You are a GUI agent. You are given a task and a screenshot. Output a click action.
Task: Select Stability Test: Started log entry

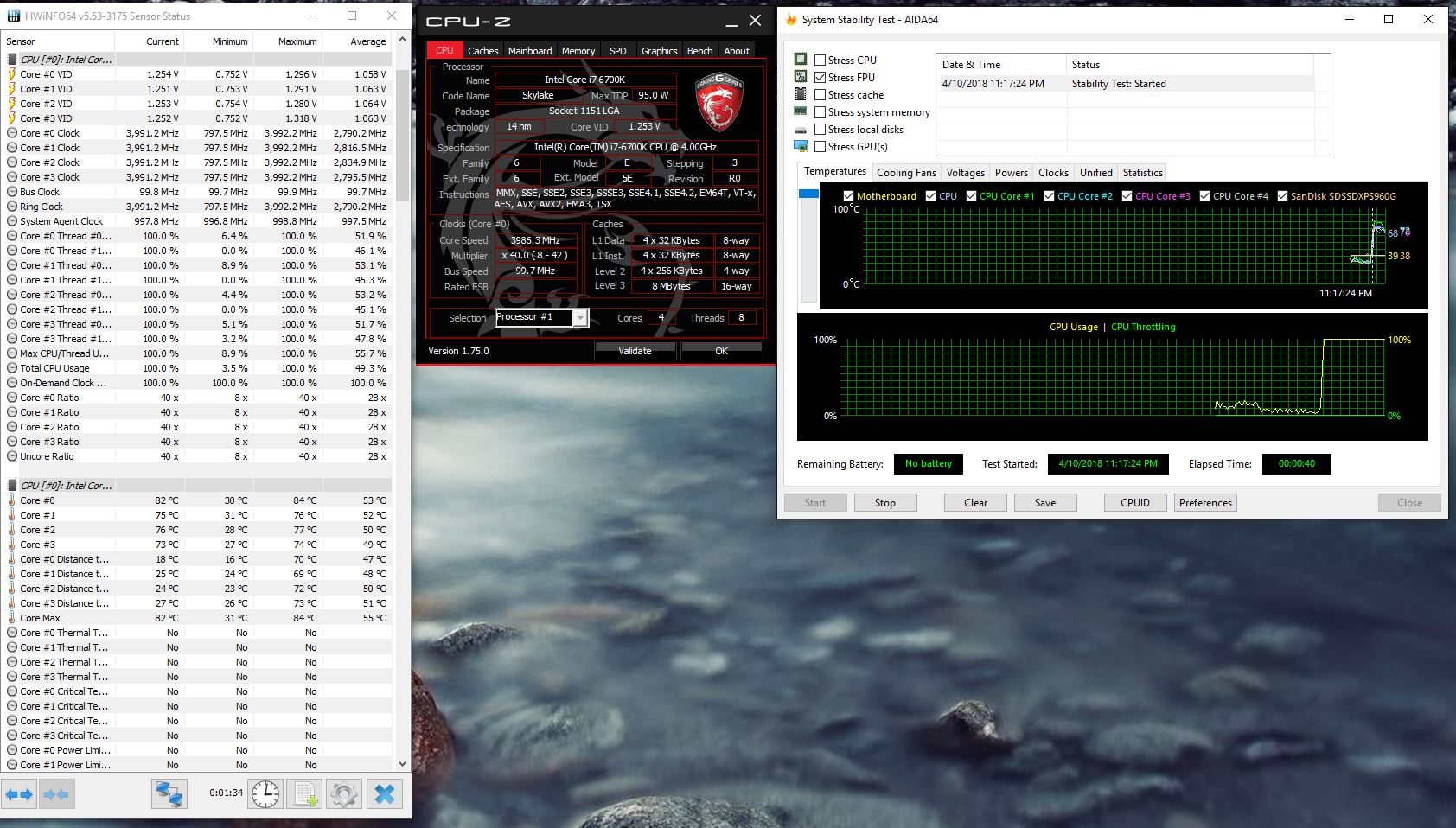click(x=1124, y=84)
